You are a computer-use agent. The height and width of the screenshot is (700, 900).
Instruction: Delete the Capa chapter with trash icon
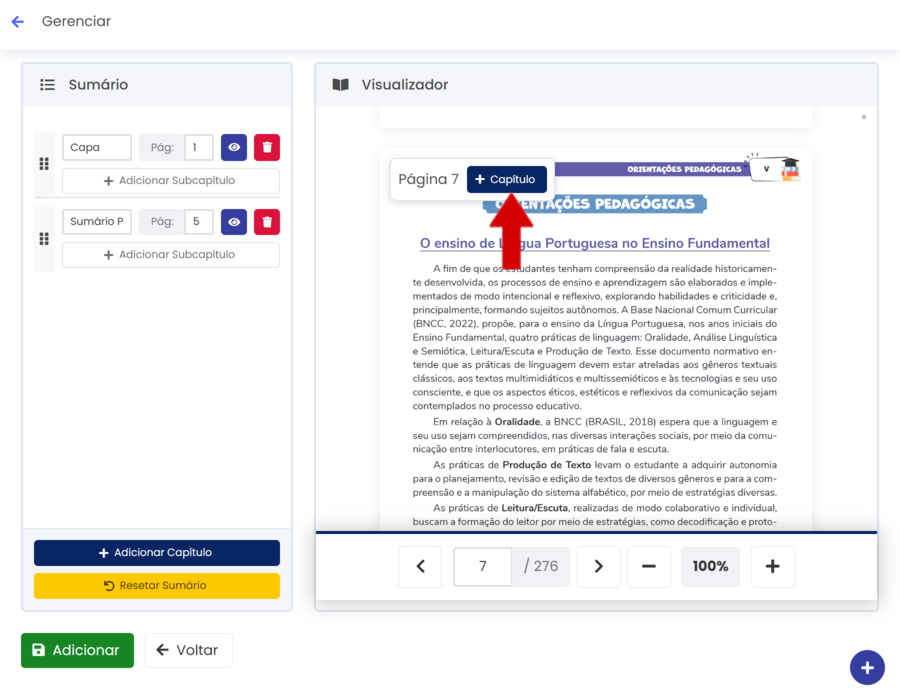click(267, 147)
